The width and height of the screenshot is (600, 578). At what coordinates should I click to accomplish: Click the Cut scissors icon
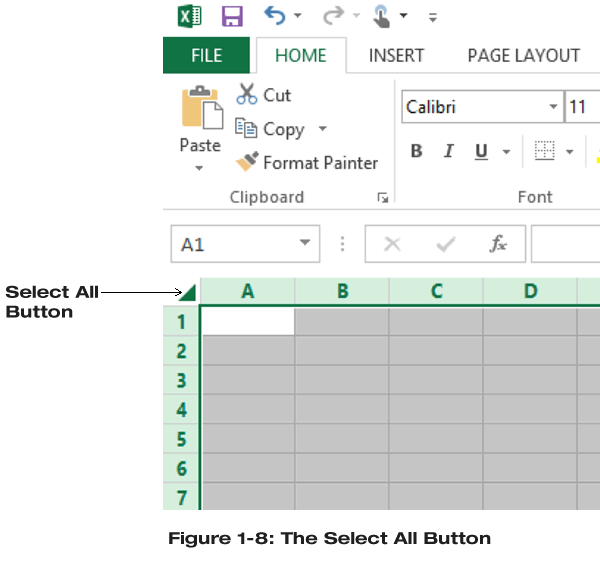click(247, 95)
